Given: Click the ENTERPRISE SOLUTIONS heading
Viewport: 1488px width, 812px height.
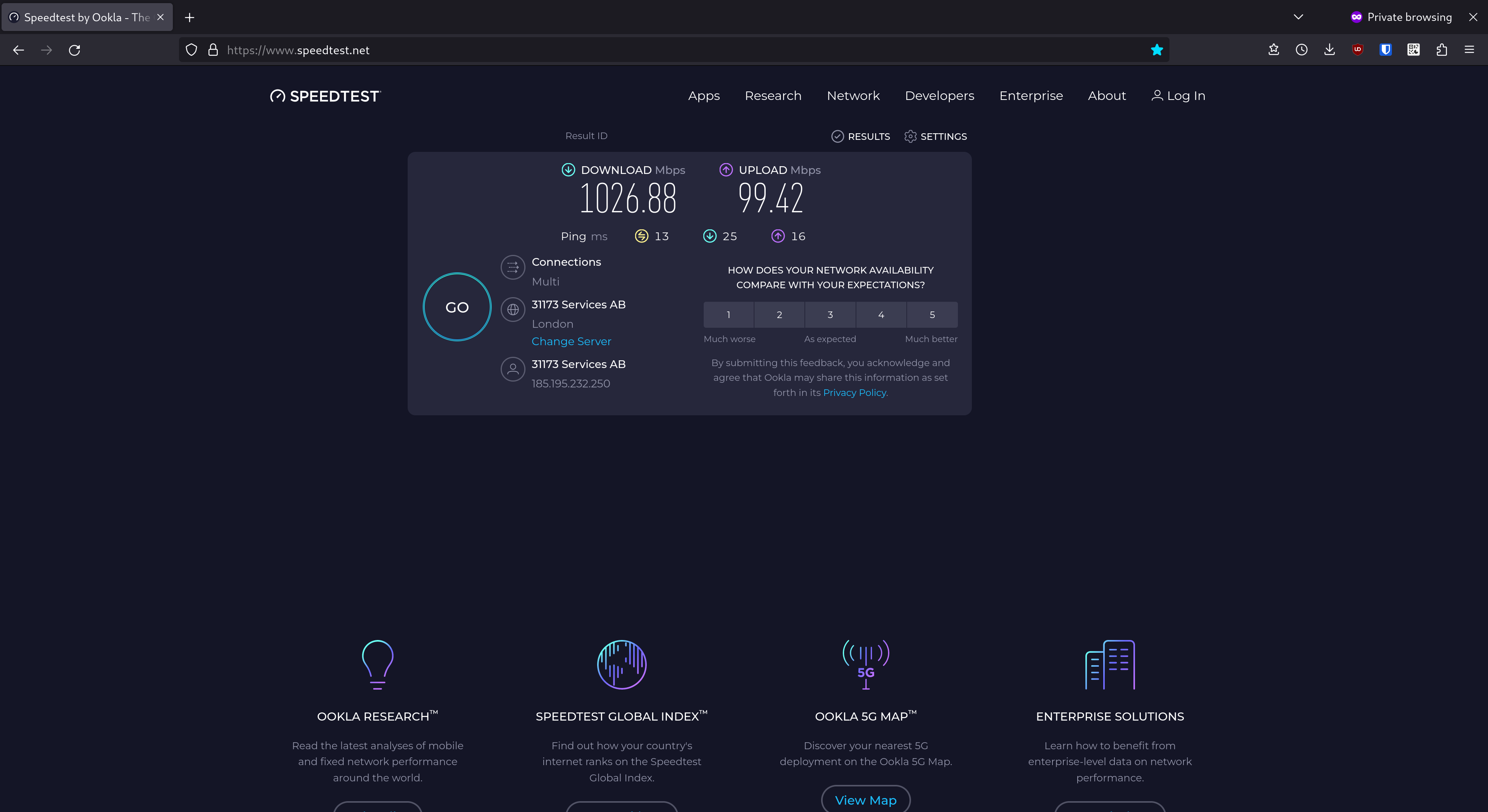Looking at the screenshot, I should coord(1110,716).
